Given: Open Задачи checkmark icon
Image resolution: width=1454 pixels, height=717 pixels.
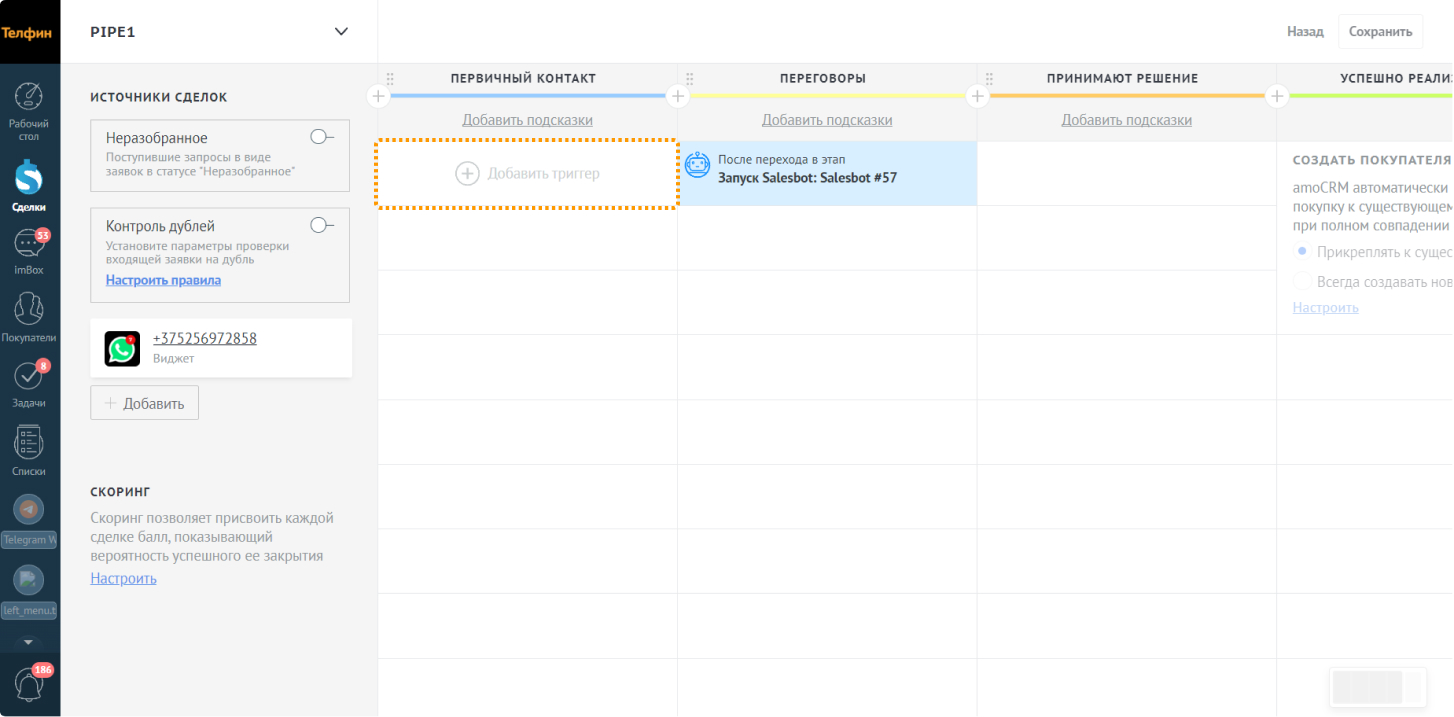Looking at the screenshot, I should 29,376.
